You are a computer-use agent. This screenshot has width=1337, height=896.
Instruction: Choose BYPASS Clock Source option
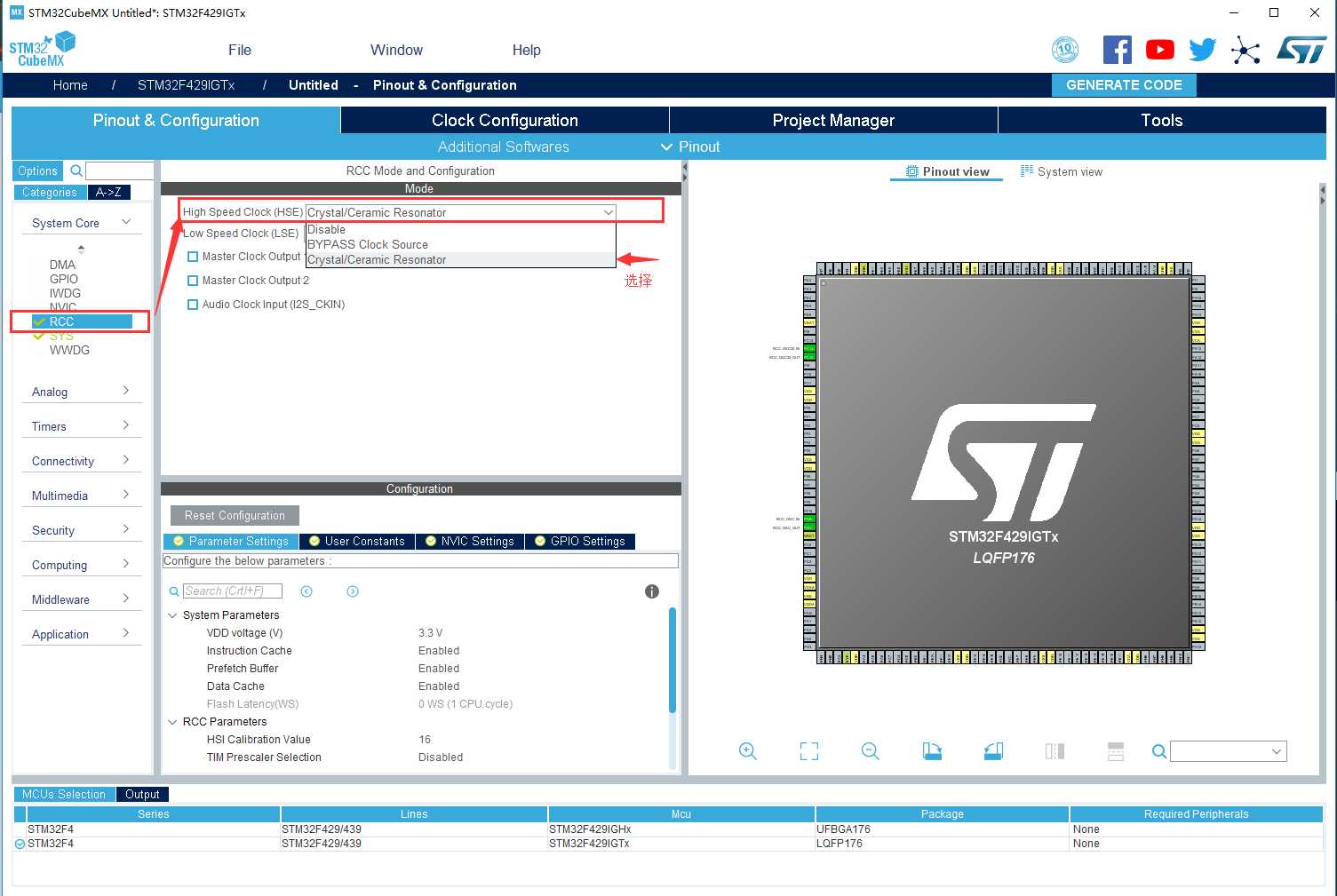pyautogui.click(x=460, y=244)
